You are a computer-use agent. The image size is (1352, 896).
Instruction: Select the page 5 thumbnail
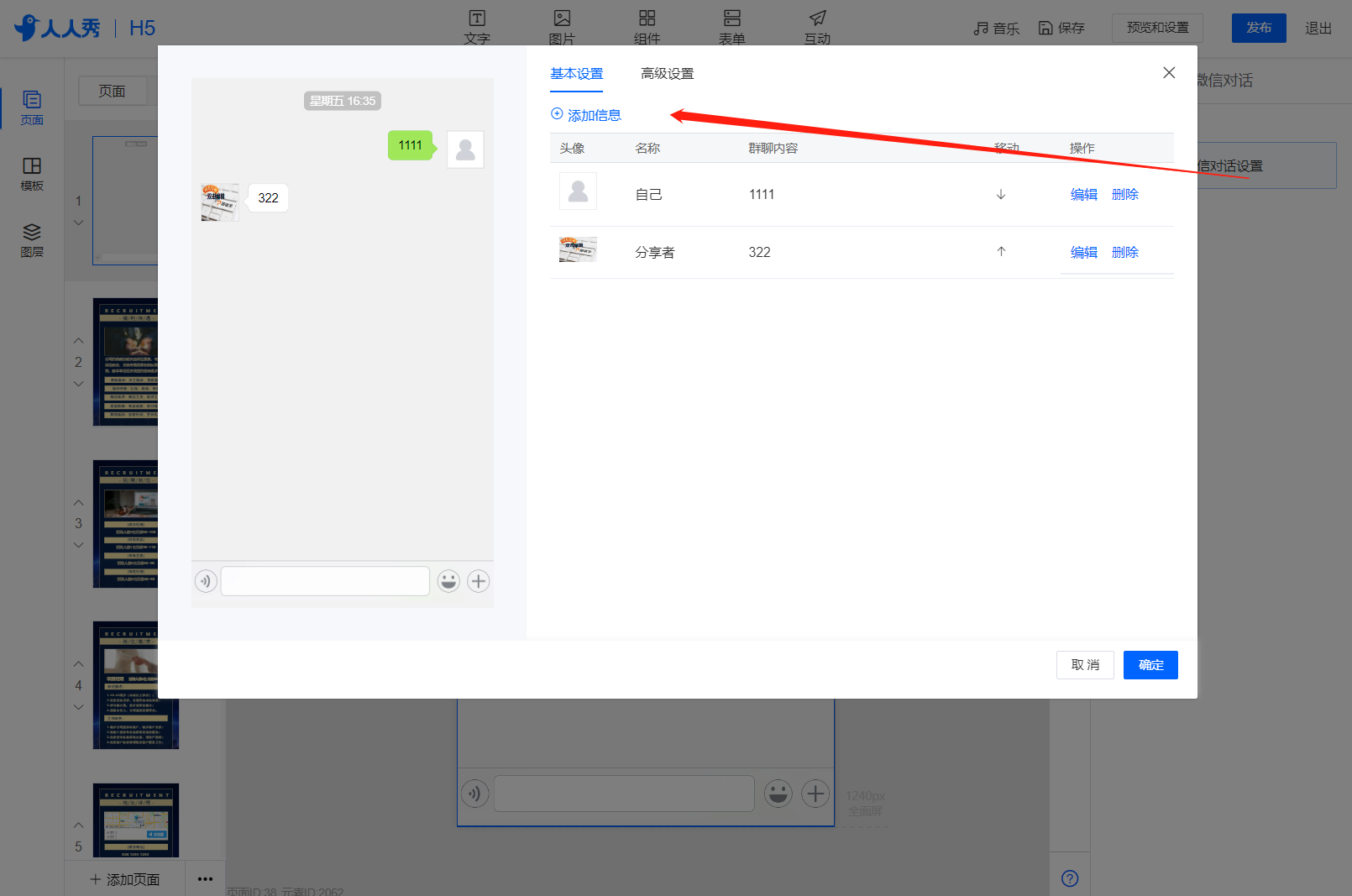click(135, 820)
